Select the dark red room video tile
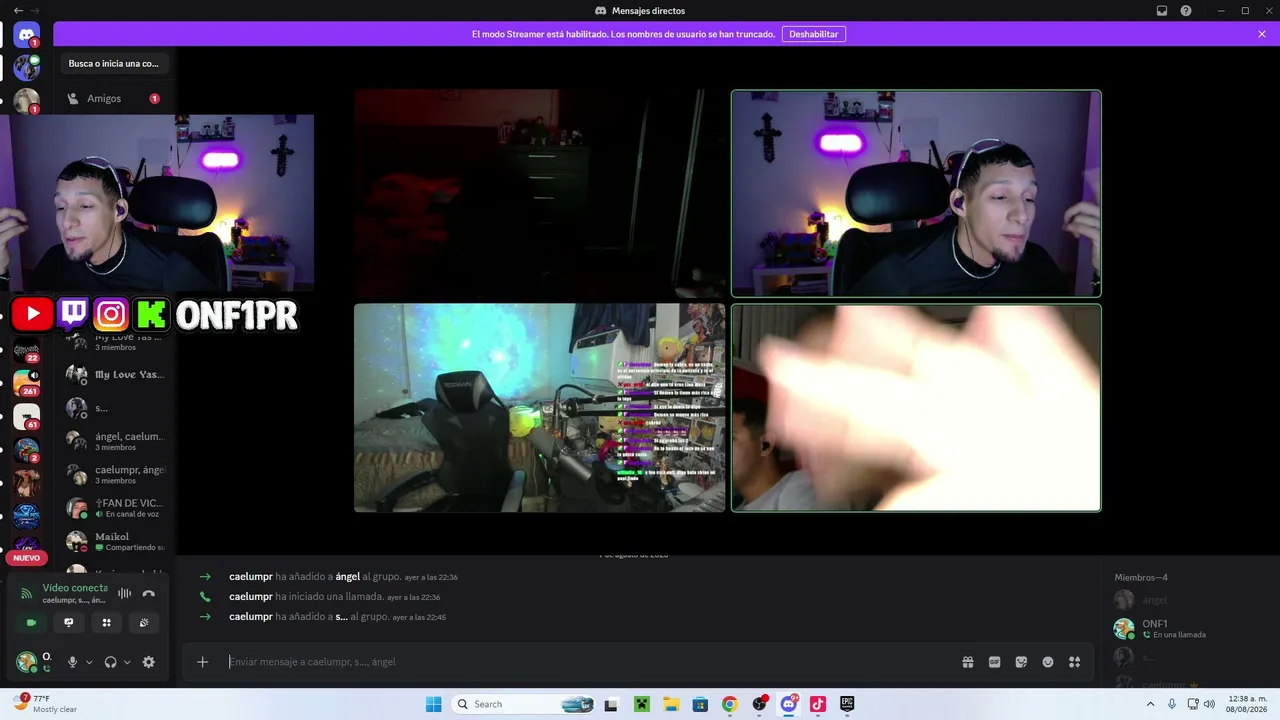Viewport: 1280px width, 720px height. pos(539,194)
